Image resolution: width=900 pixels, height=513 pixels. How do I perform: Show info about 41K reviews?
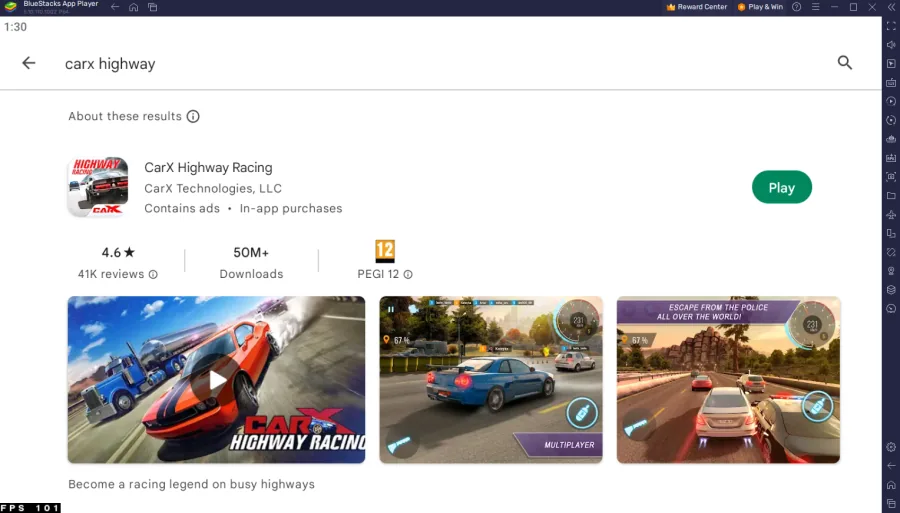pyautogui.click(x=153, y=274)
